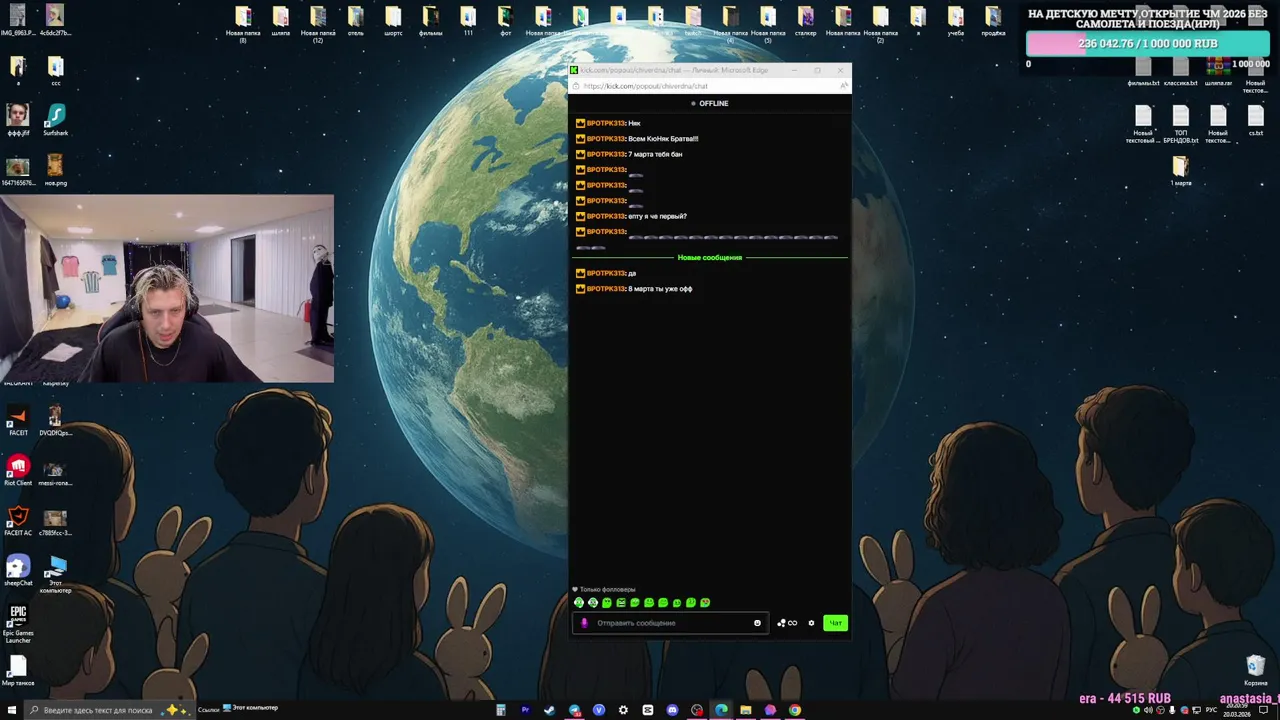This screenshot has width=1280, height=720.
Task: Click message '7 марта тебя бан'
Action: pyautogui.click(x=655, y=154)
